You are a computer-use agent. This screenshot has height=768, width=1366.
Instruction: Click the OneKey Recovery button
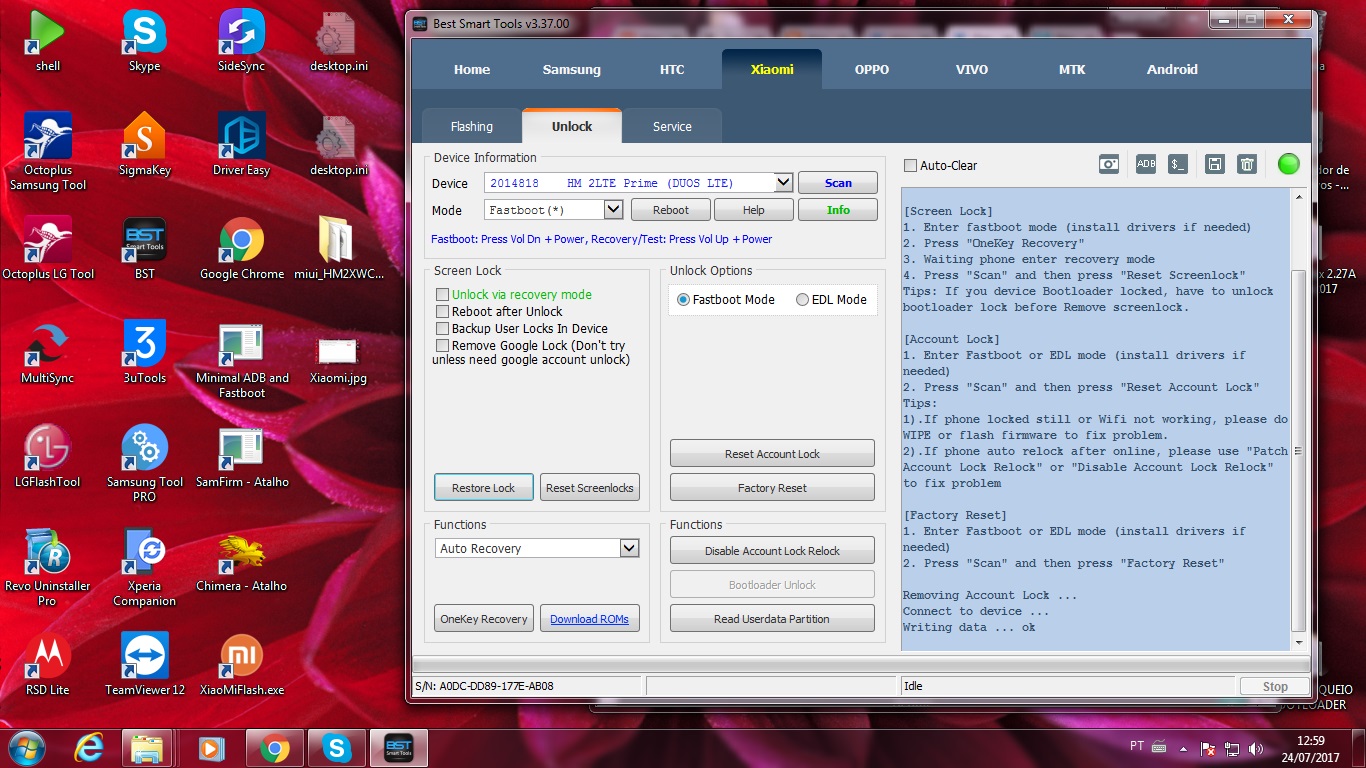pos(484,619)
